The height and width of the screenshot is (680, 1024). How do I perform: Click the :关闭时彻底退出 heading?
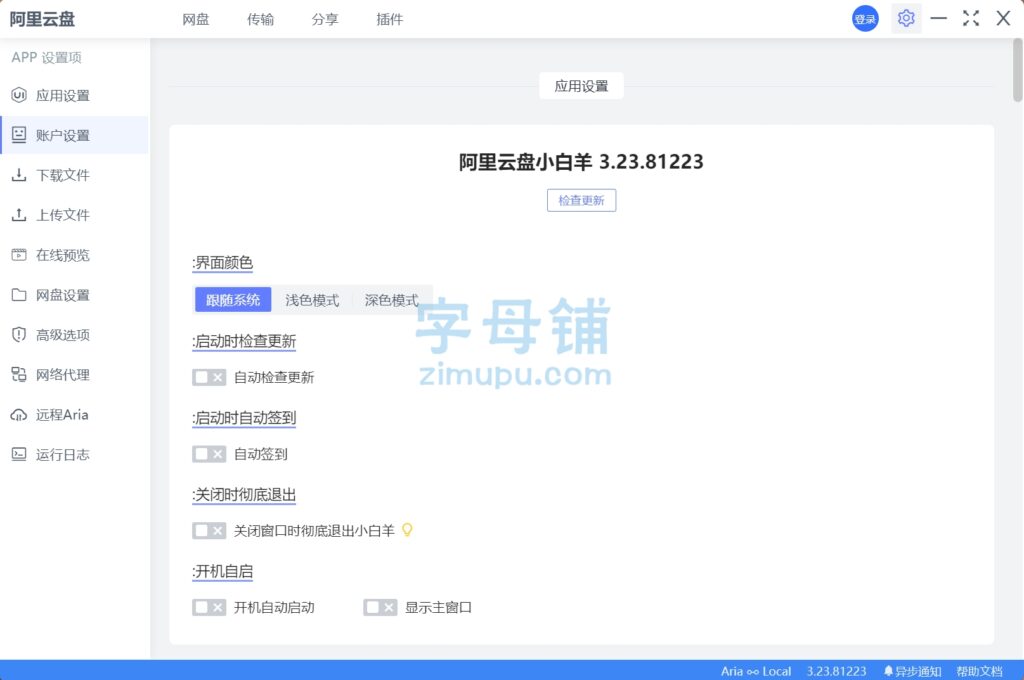244,494
